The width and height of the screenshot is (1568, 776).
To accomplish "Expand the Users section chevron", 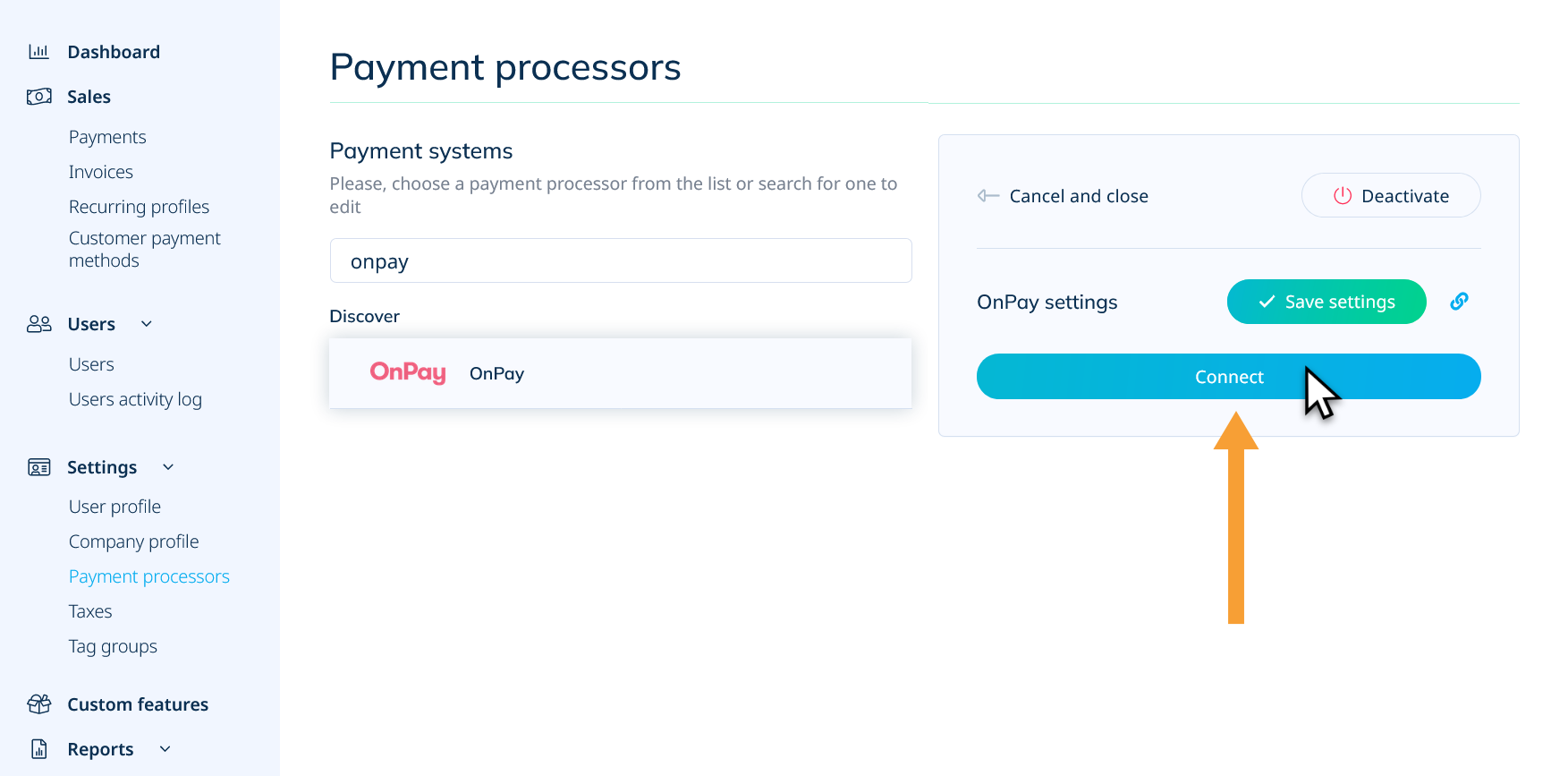I will coord(146,324).
